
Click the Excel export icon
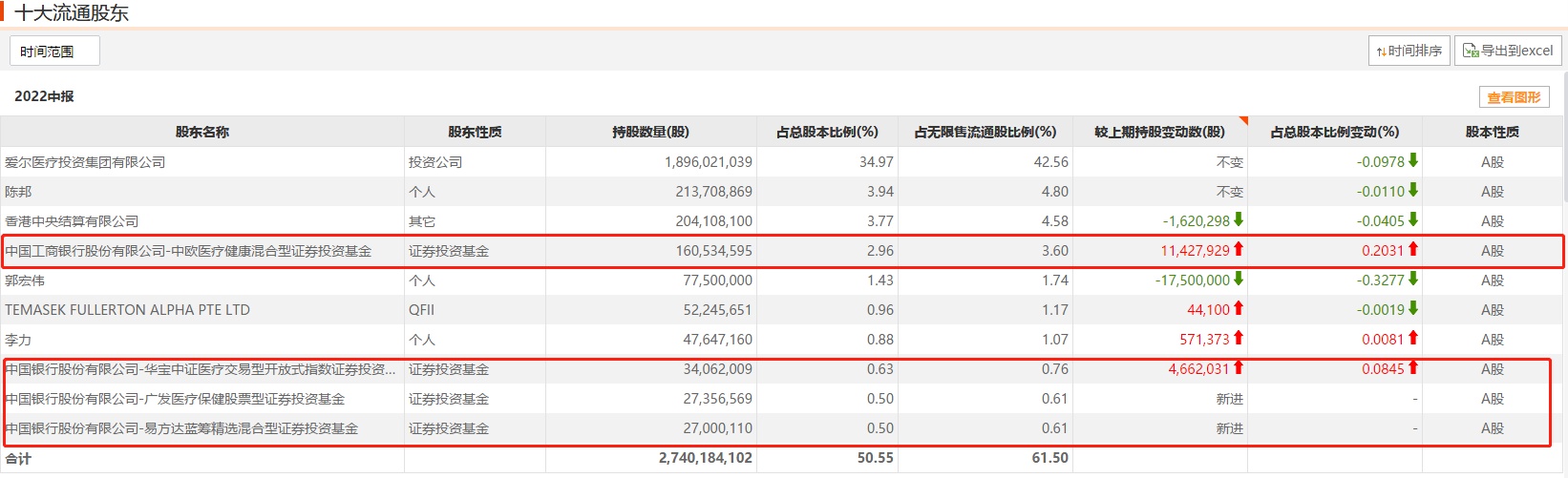[1471, 51]
